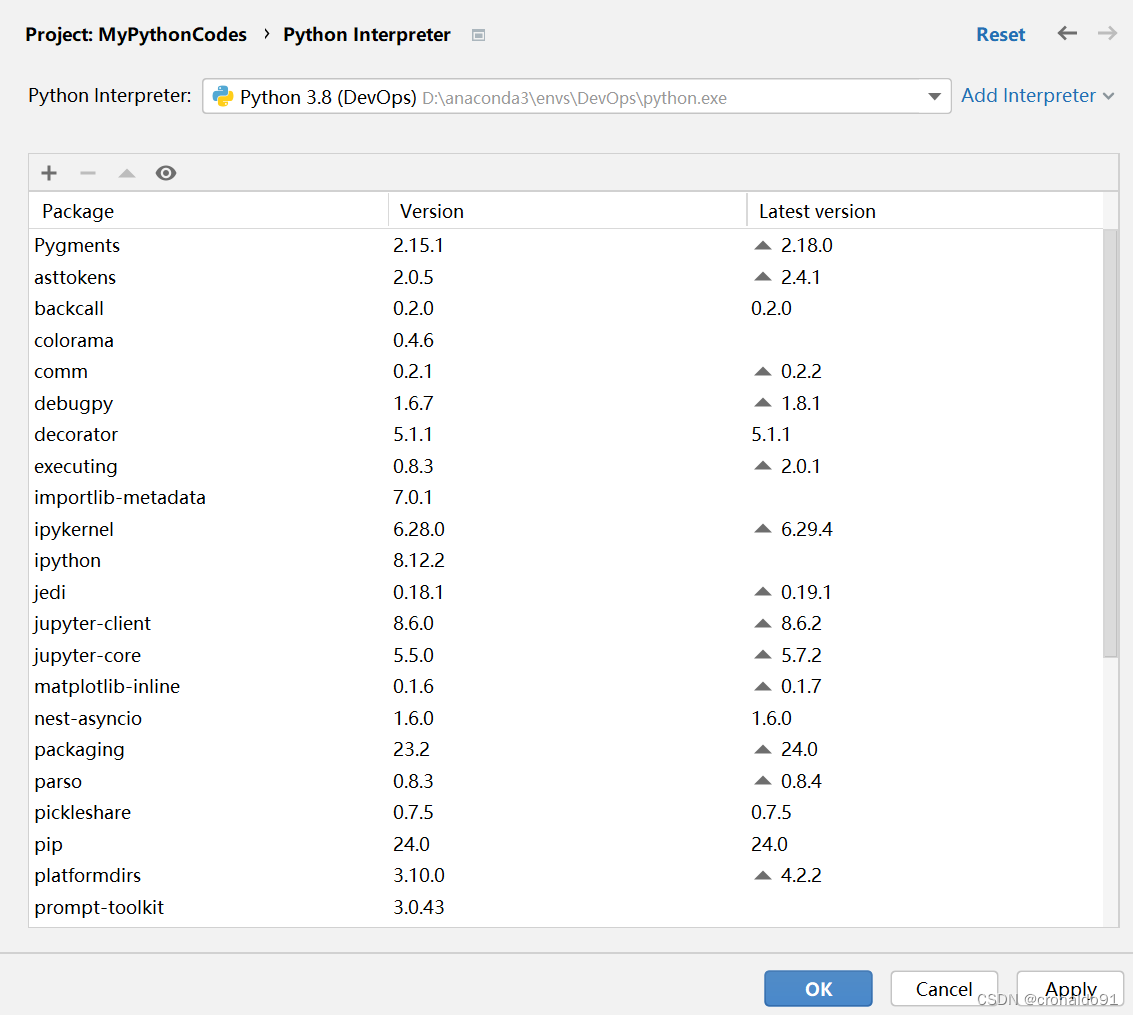This screenshot has height=1015, width=1133.
Task: Click the Version column header
Action: [567, 211]
